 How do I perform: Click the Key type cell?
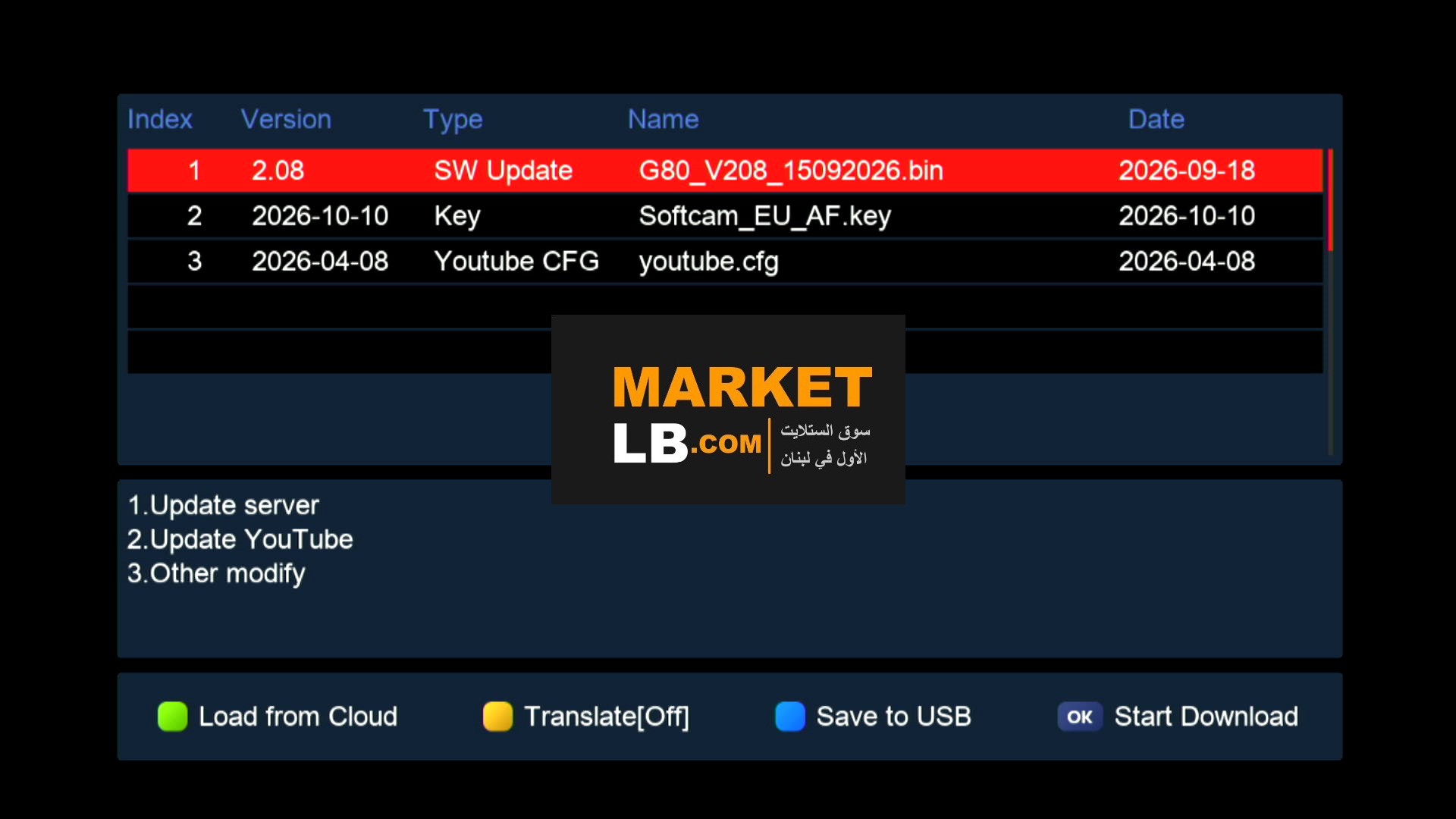[x=457, y=216]
